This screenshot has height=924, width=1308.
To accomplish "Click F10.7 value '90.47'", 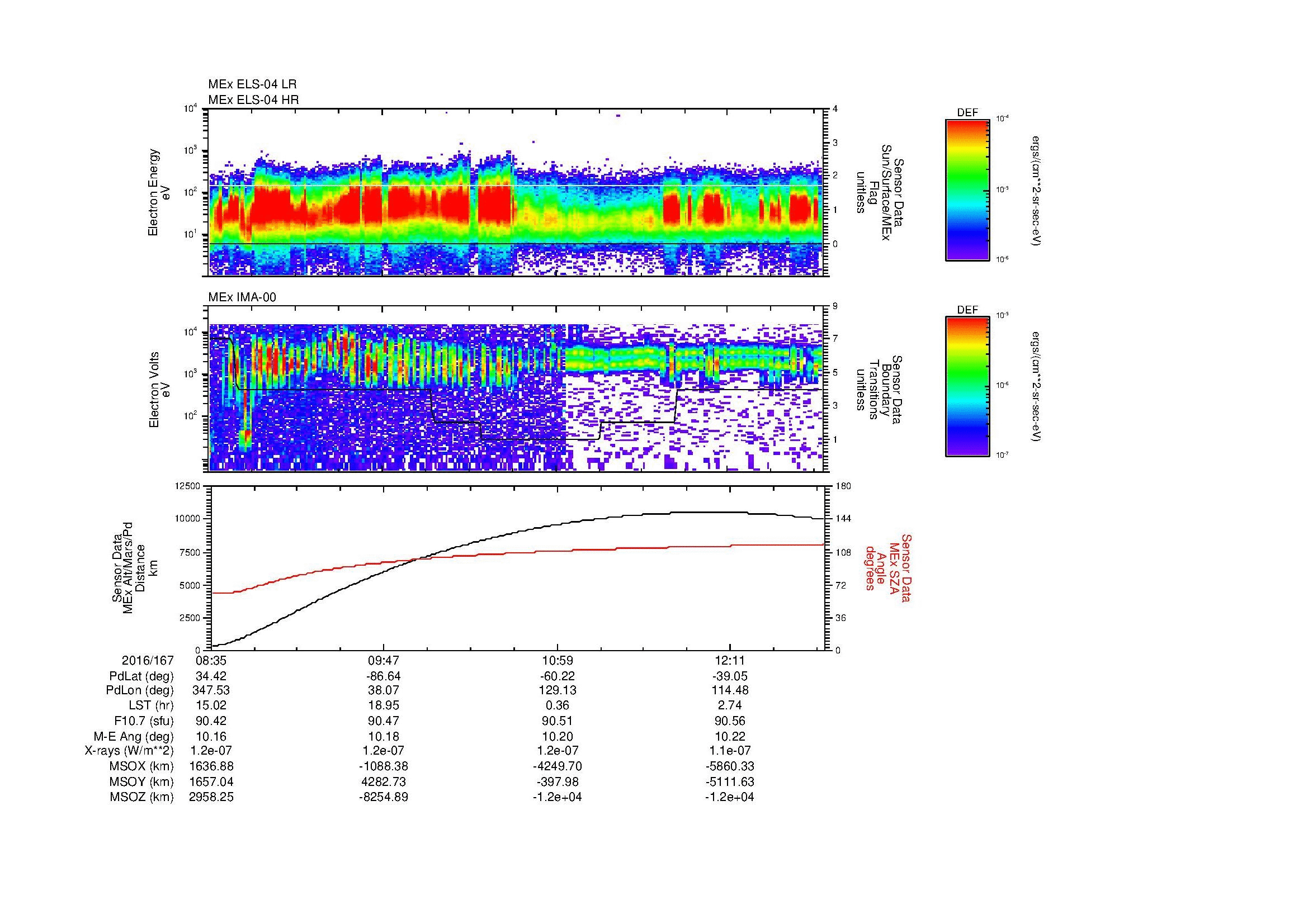I will (384, 721).
